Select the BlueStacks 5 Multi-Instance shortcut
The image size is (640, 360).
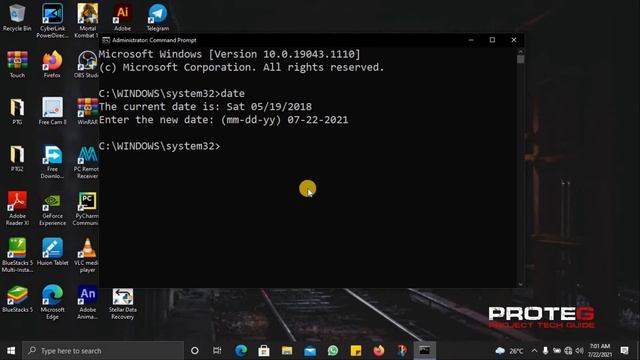(x=17, y=255)
